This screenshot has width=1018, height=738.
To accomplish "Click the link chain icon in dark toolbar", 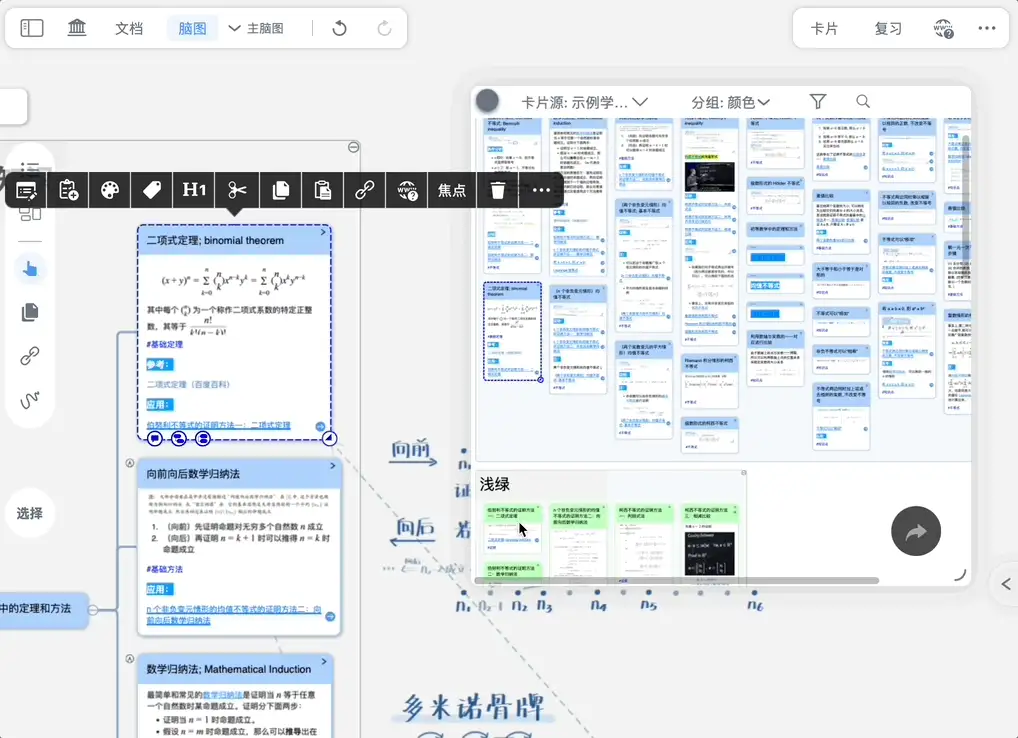I will click(364, 190).
